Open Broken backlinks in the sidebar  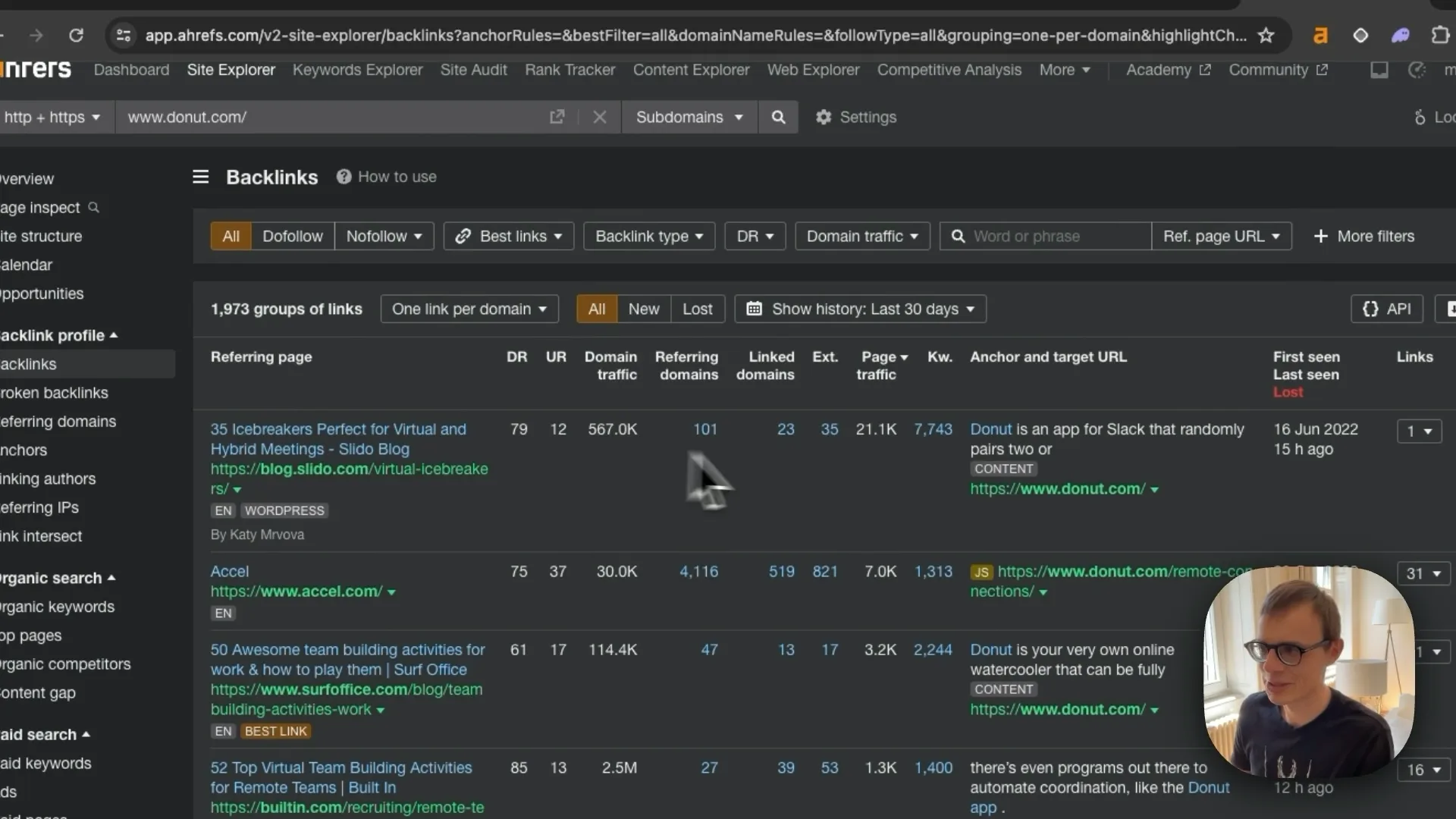click(54, 393)
